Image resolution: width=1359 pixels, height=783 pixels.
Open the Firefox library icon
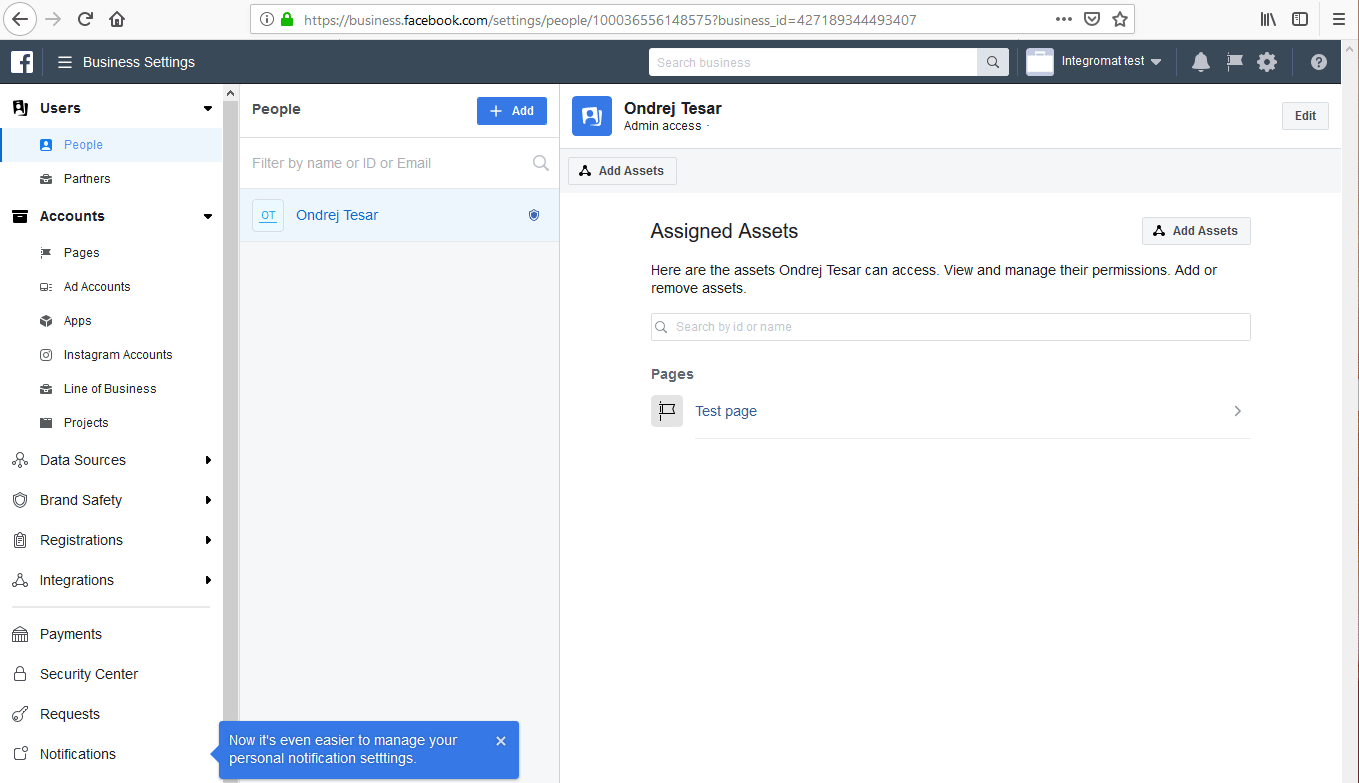coord(1269,19)
